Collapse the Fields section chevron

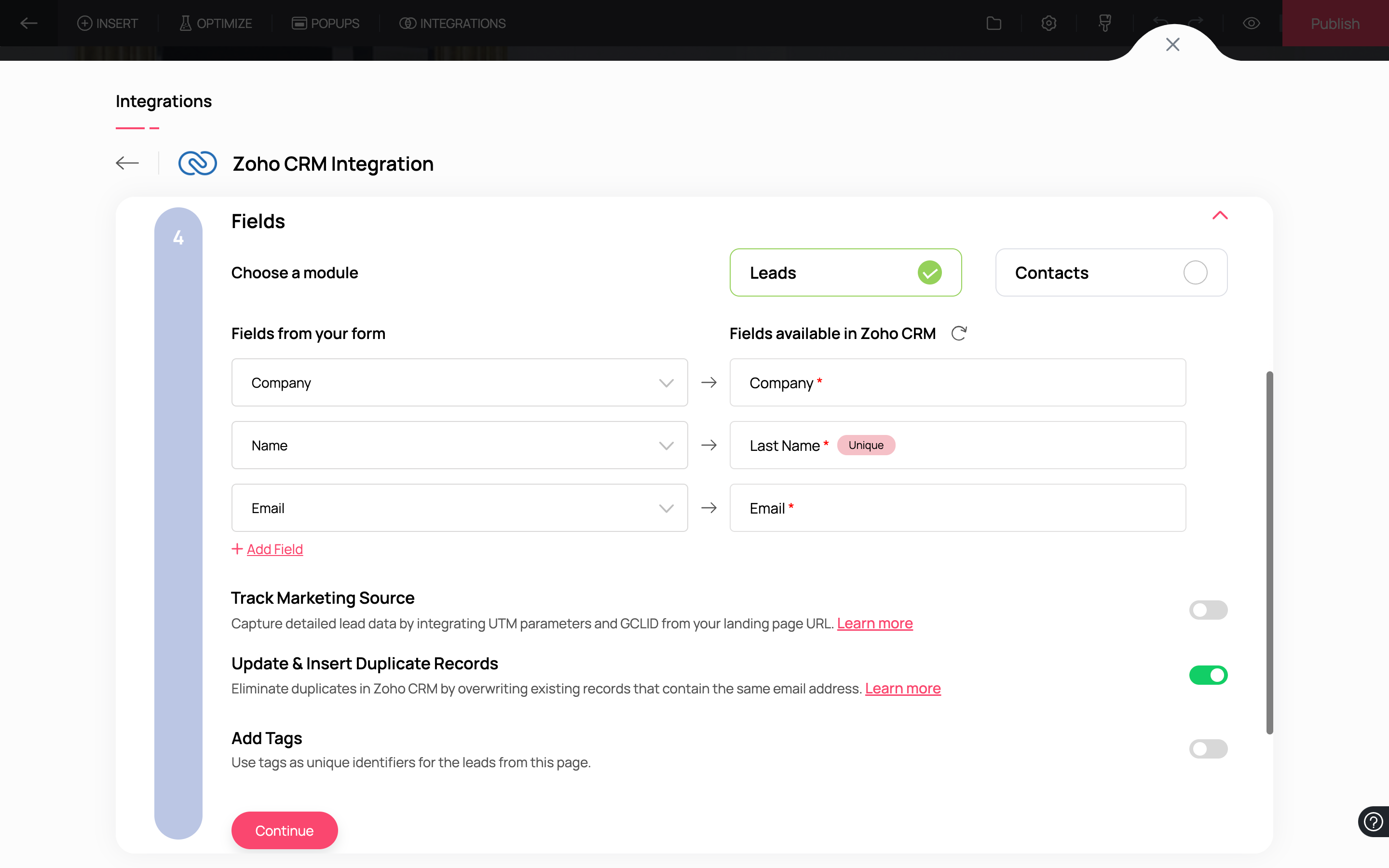[x=1220, y=216]
